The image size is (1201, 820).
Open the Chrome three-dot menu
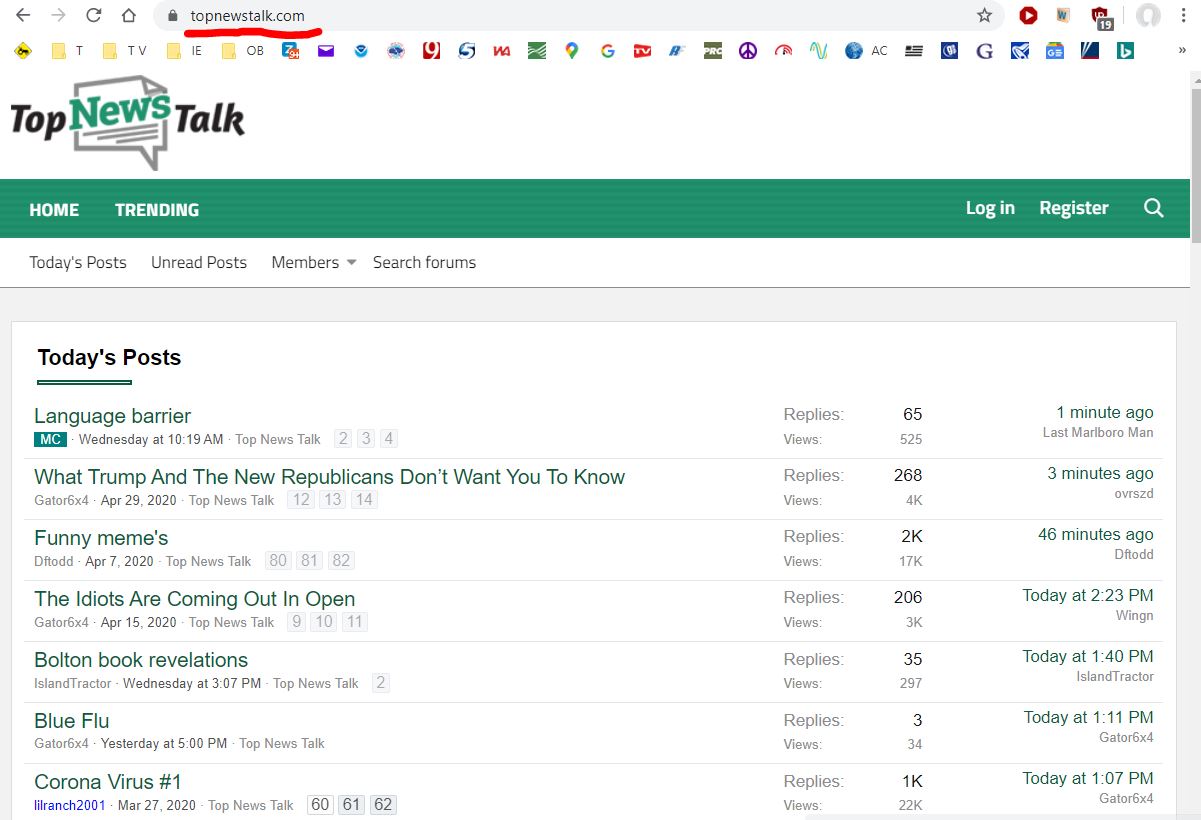[x=1183, y=16]
